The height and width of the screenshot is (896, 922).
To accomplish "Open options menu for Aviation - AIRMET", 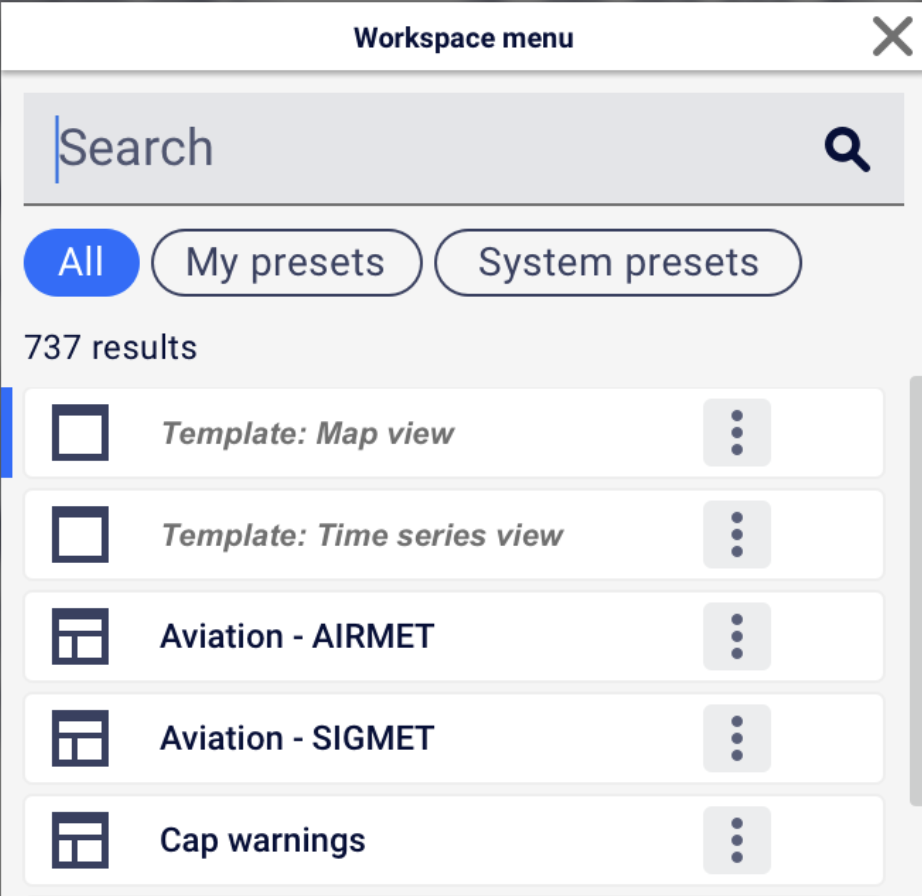I will tap(737, 636).
